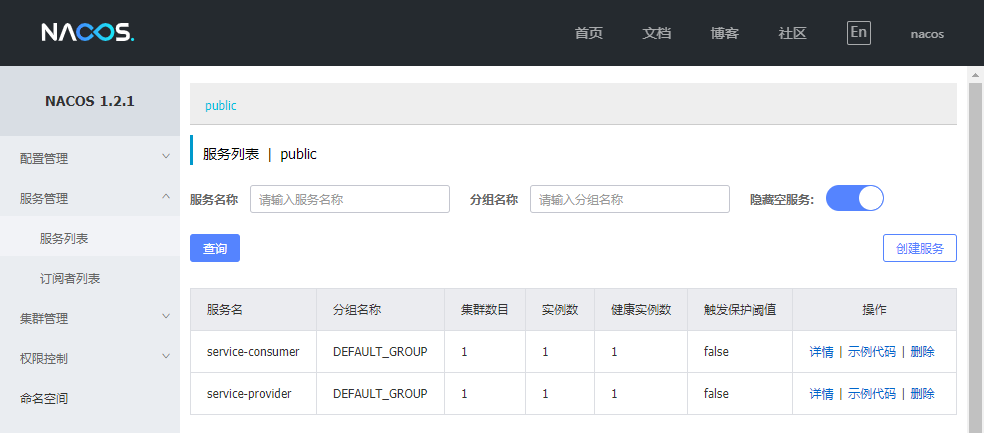Toggle the 隐藏空服务 switch

(855, 198)
